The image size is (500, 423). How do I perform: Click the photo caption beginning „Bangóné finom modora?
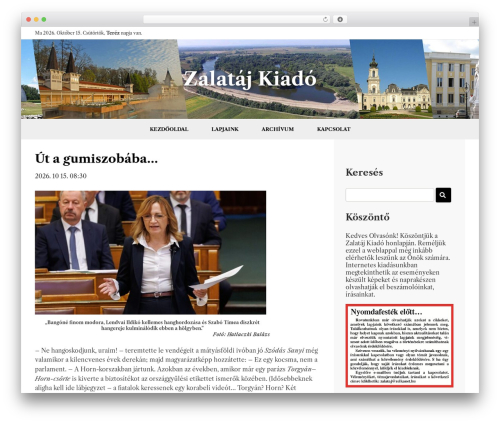(x=152, y=325)
